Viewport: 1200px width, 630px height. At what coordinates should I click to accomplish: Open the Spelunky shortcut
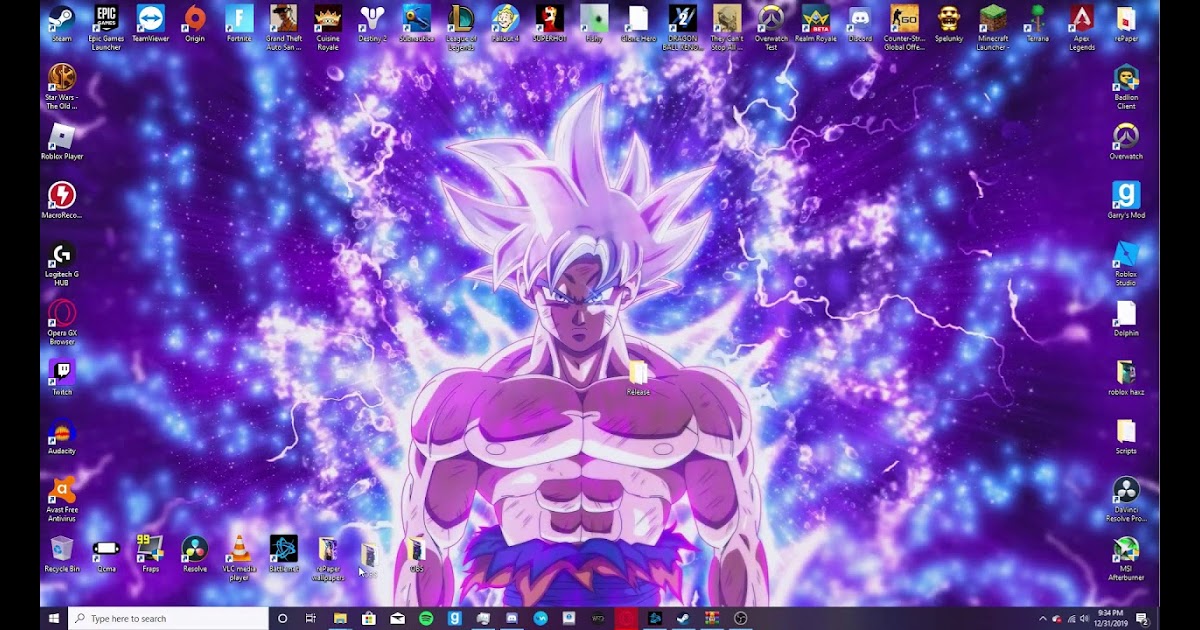coord(948,24)
